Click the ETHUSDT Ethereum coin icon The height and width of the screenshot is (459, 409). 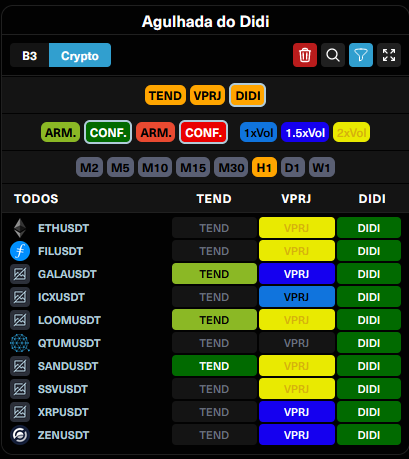[20, 228]
